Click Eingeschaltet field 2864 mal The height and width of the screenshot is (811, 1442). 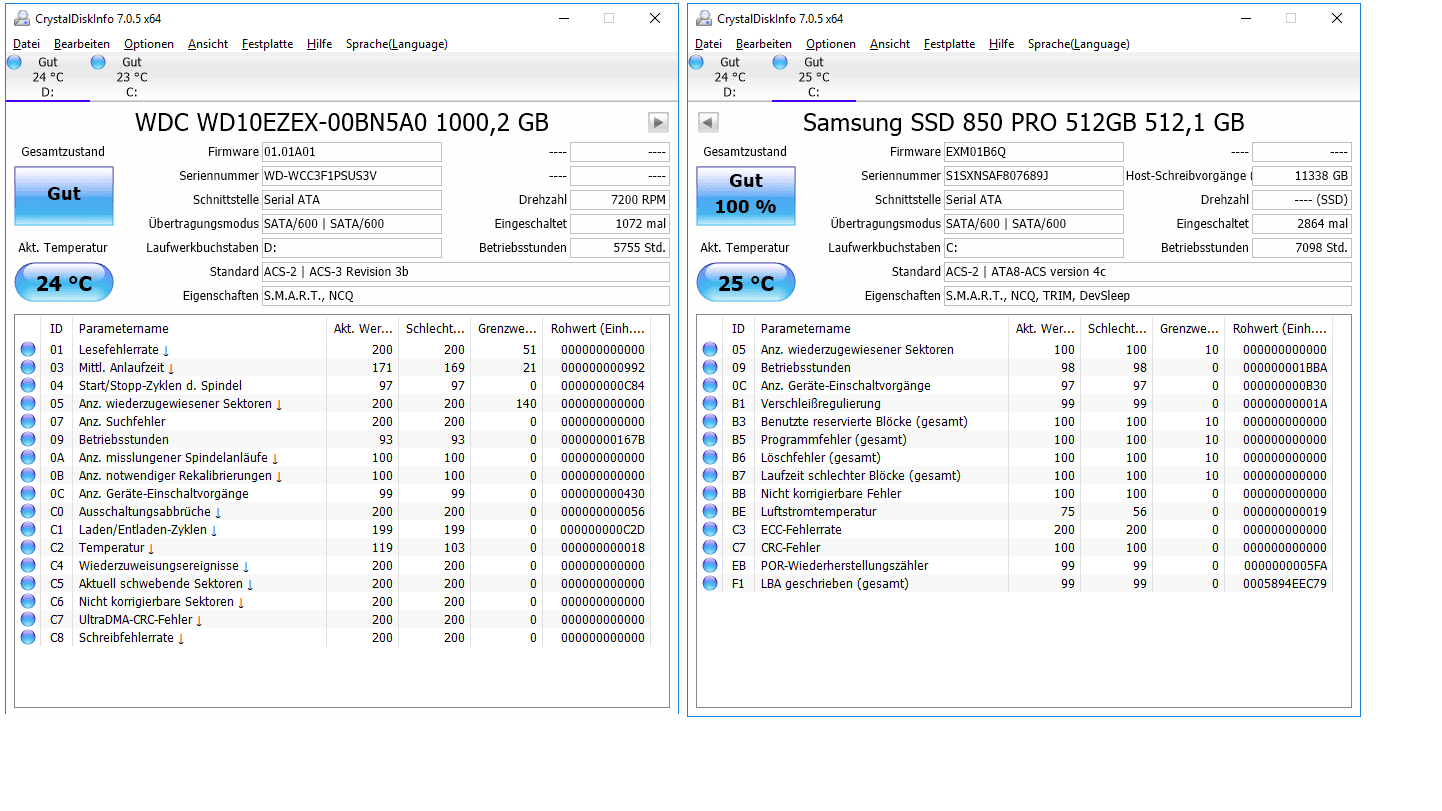pos(1302,224)
